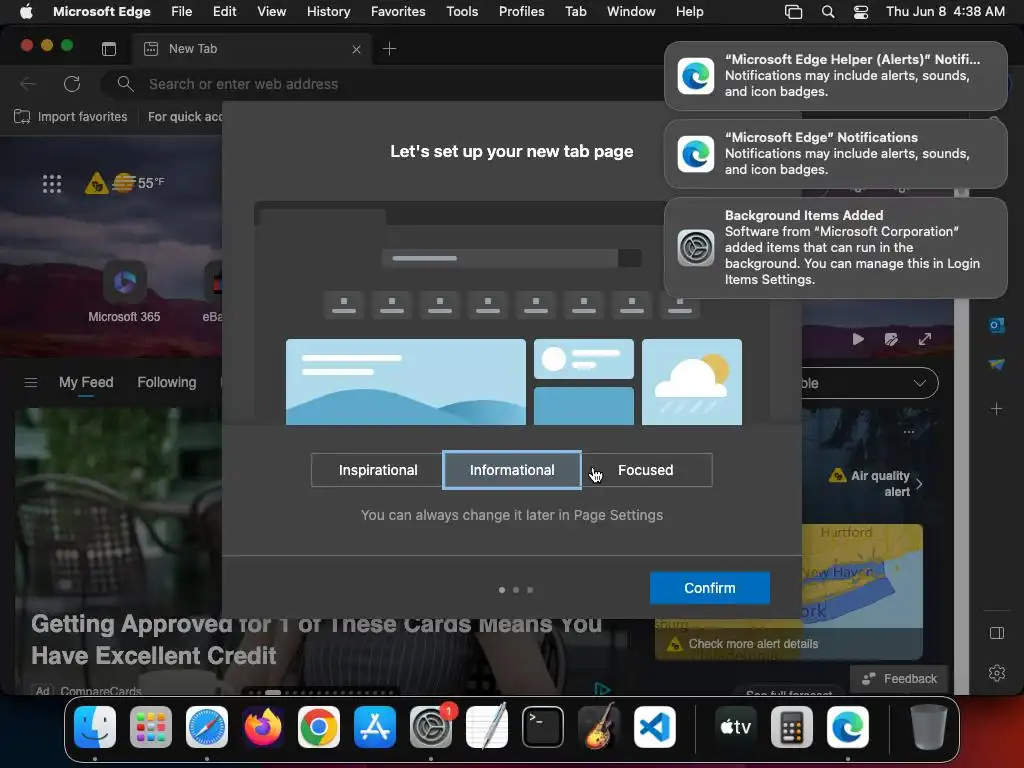Go back to previous page

pyautogui.click(x=27, y=84)
